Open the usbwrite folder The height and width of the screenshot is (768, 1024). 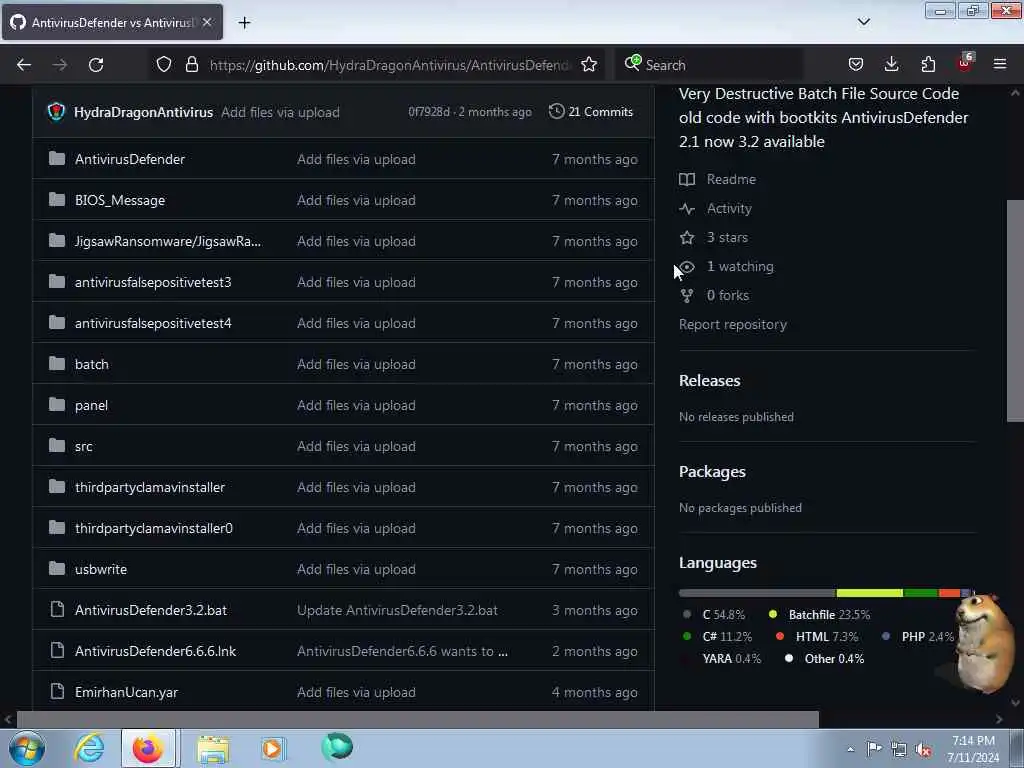(101, 569)
